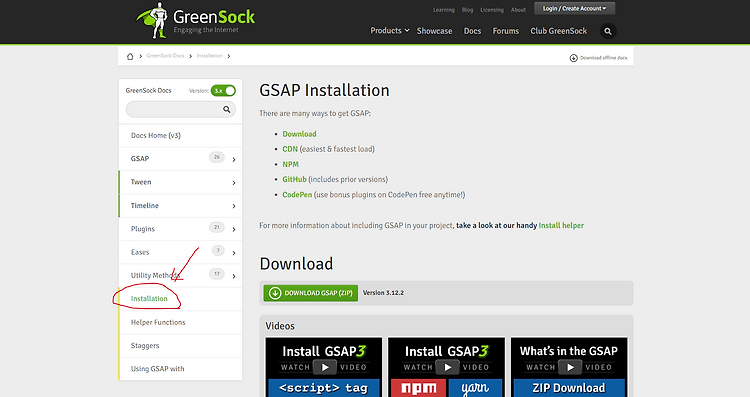Follow the CodePen link
The height and width of the screenshot is (397, 750).
pyautogui.click(x=297, y=195)
